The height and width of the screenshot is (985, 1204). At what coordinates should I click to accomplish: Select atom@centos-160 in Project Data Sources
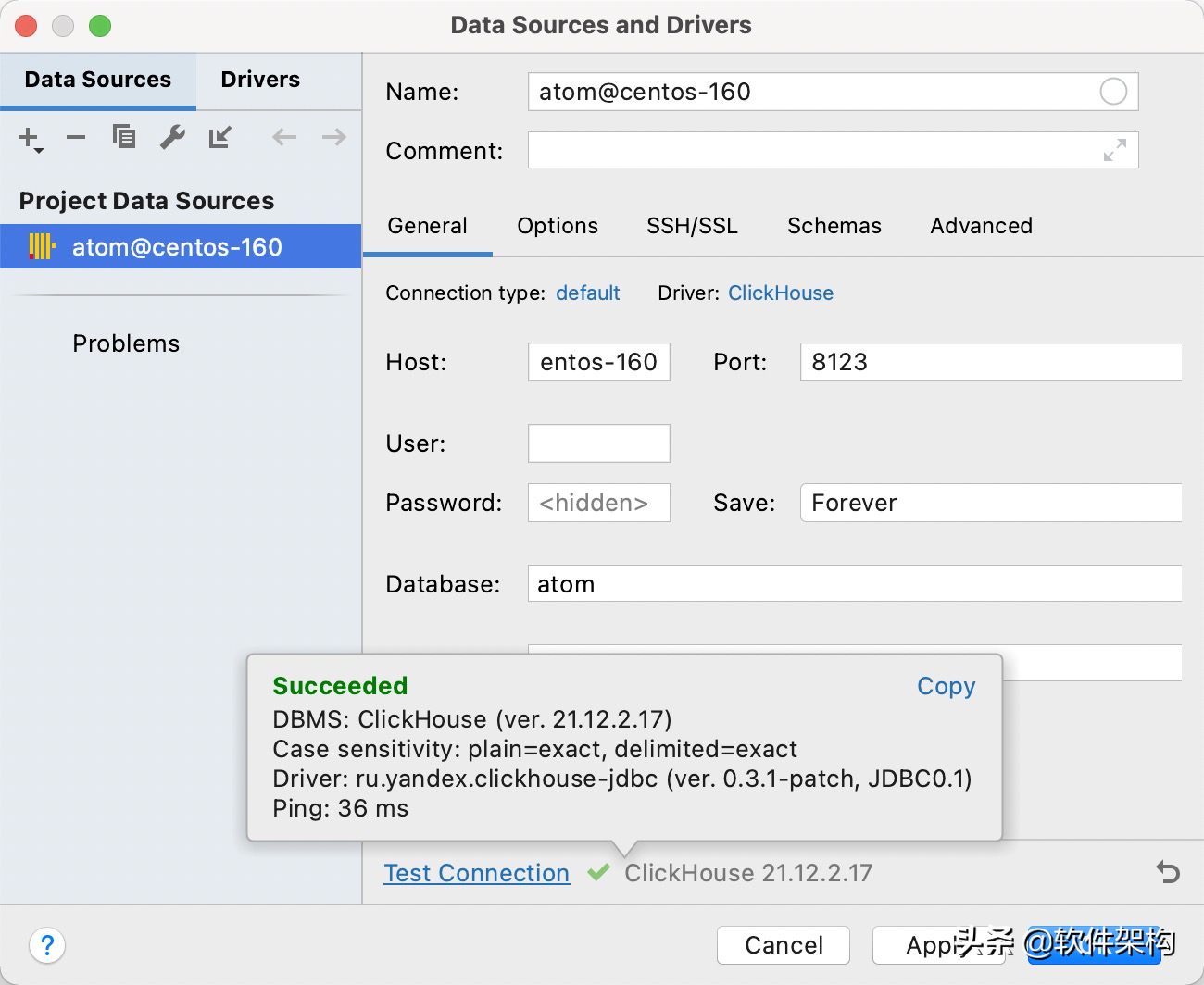coord(181,247)
